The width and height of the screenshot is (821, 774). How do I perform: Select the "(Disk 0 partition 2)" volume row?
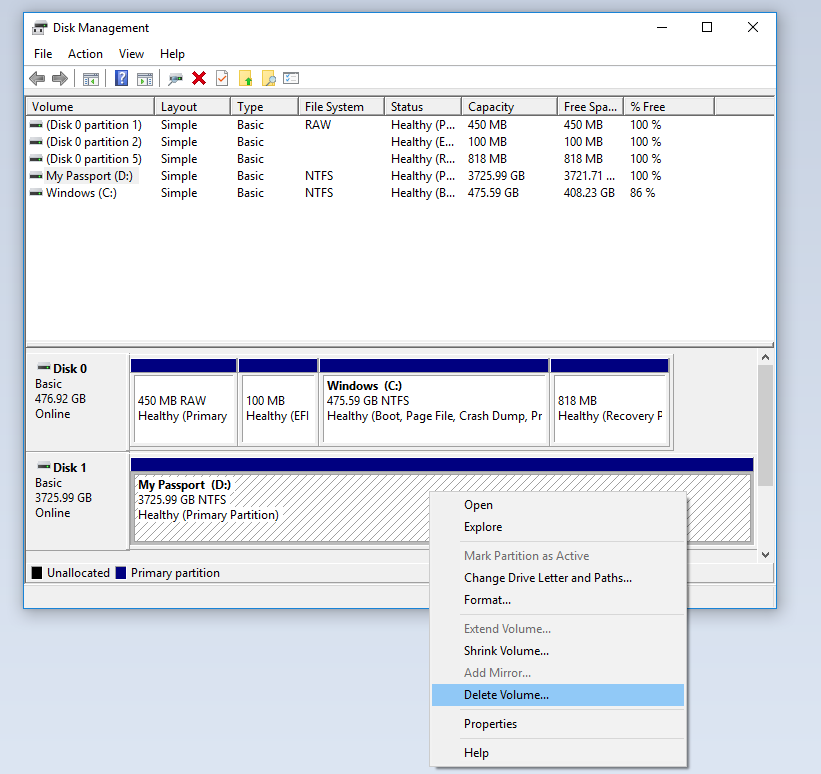pos(94,142)
